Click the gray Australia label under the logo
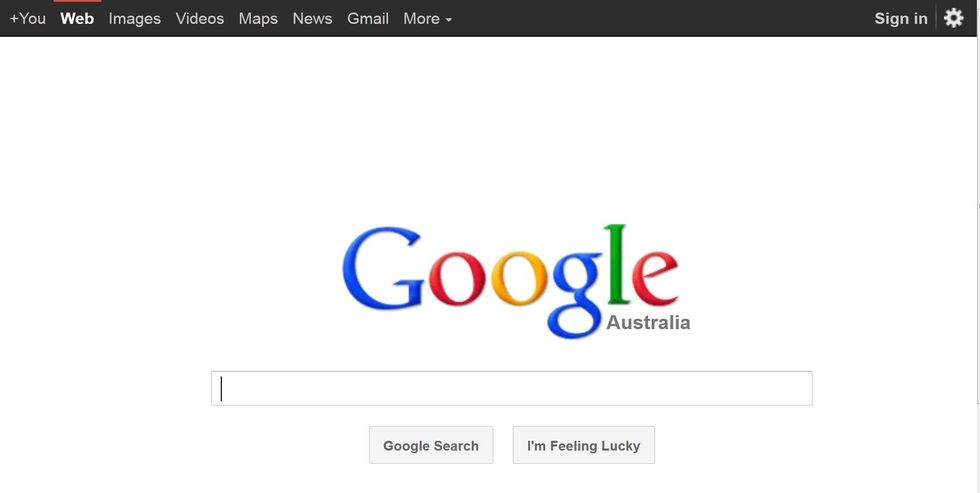Screen dimensions: 980x493 point(648,322)
